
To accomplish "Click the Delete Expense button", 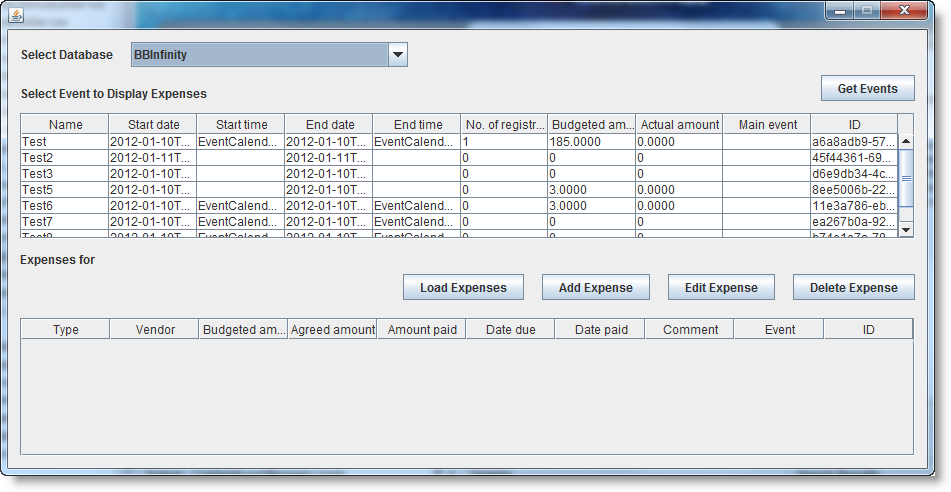I will point(853,288).
